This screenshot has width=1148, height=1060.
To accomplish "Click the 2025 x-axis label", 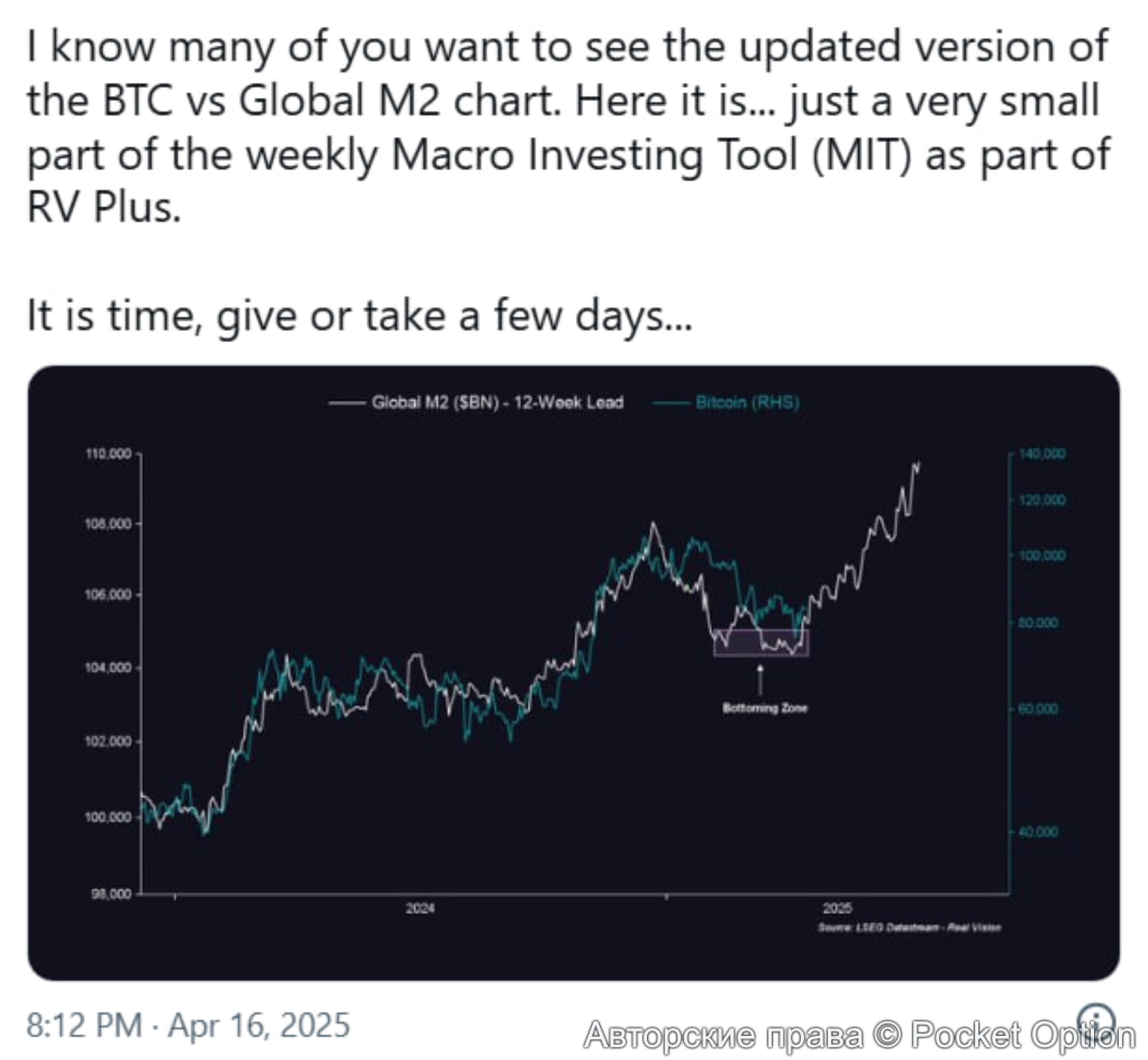I will pos(837,908).
